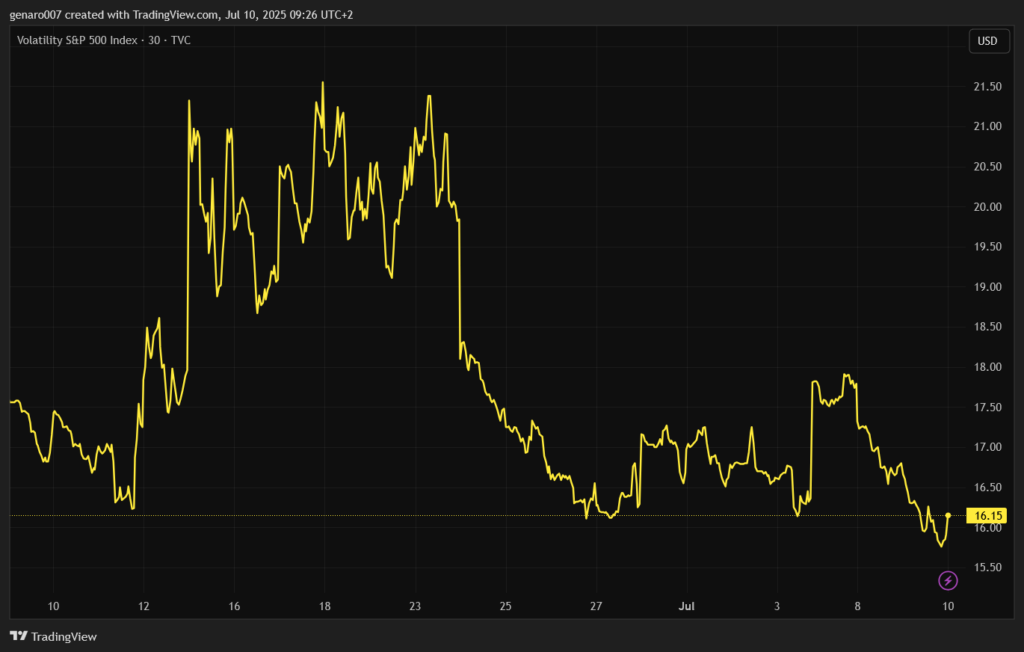Click the TradingView text beside the logo
The image size is (1024, 652).
pyautogui.click(x=64, y=636)
